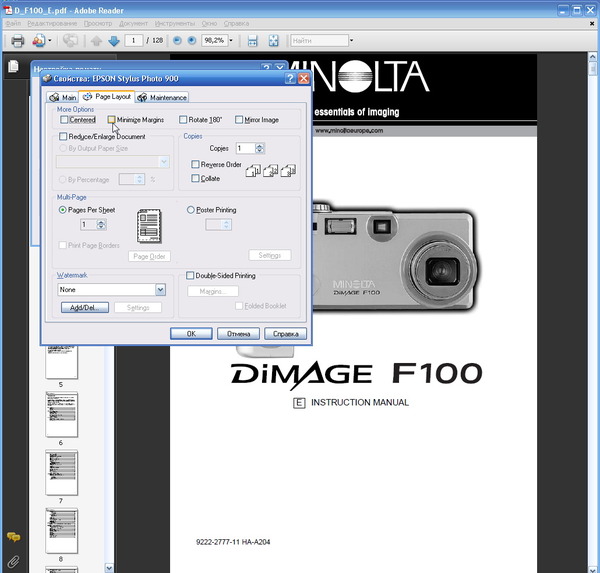600x573 pixels.
Task: Click the zoom percentage field 98,2%
Action: 215,40
